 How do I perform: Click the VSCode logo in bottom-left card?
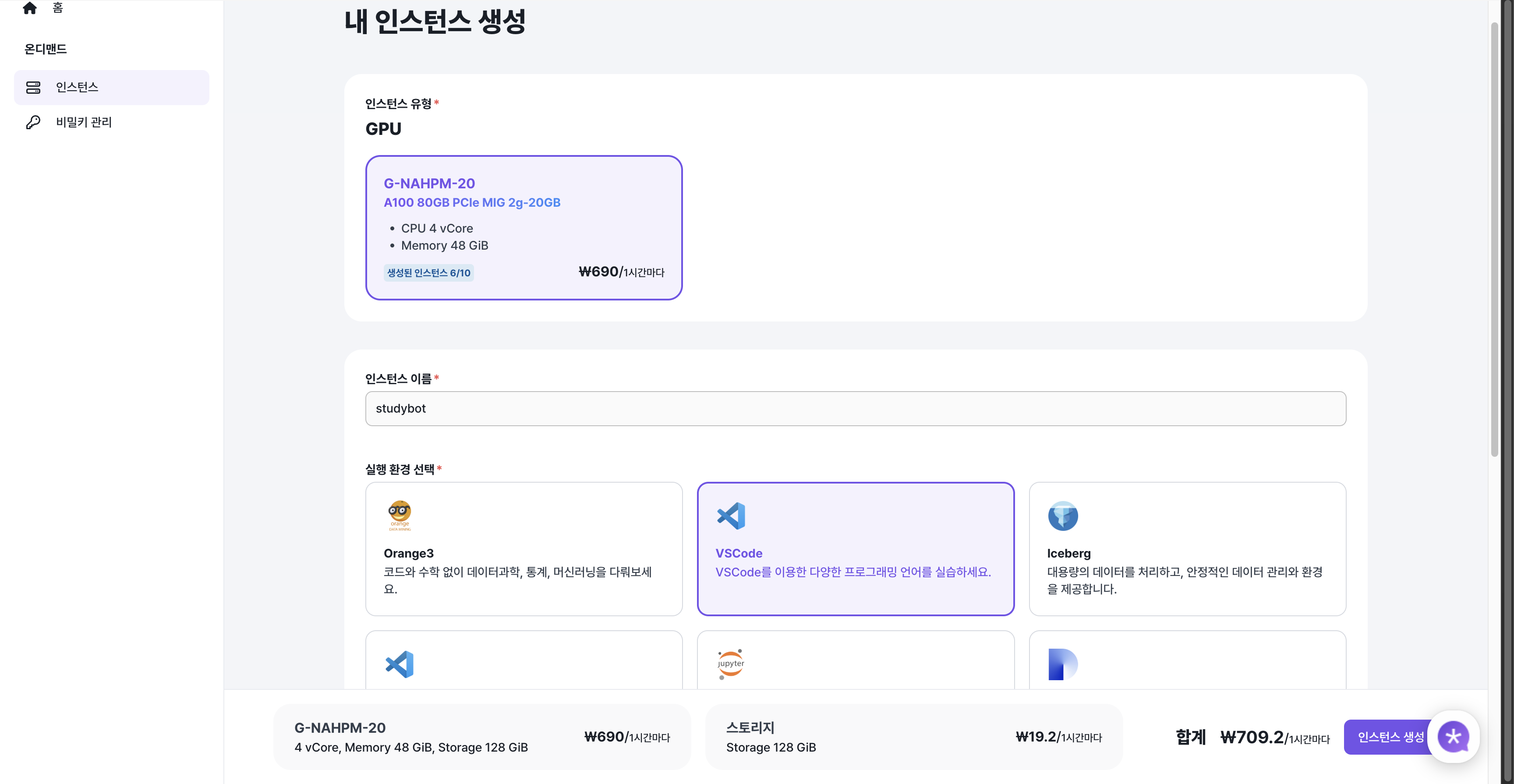coord(400,664)
